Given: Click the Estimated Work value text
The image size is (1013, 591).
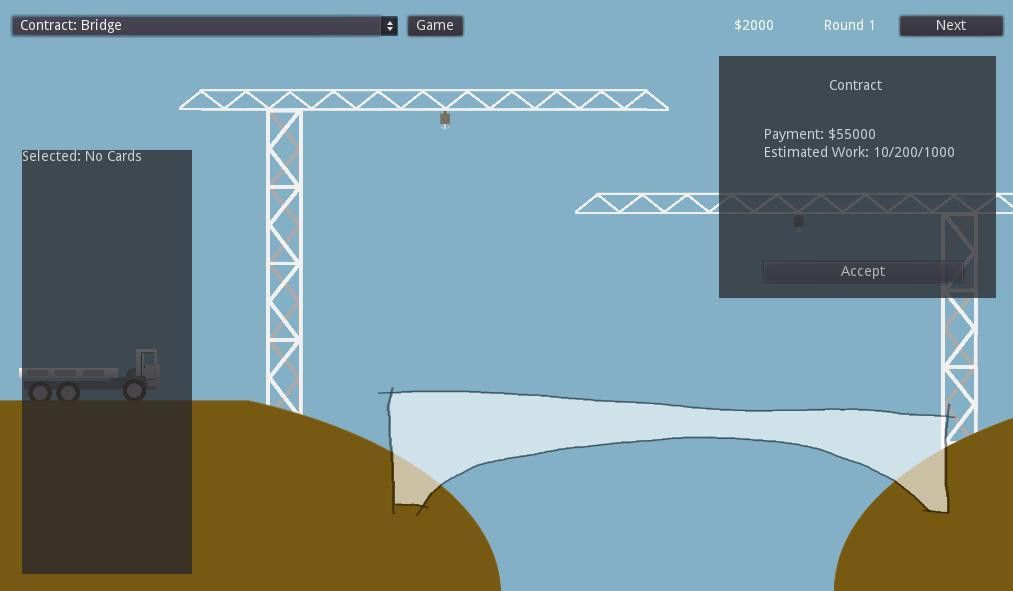Looking at the screenshot, I should [914, 152].
